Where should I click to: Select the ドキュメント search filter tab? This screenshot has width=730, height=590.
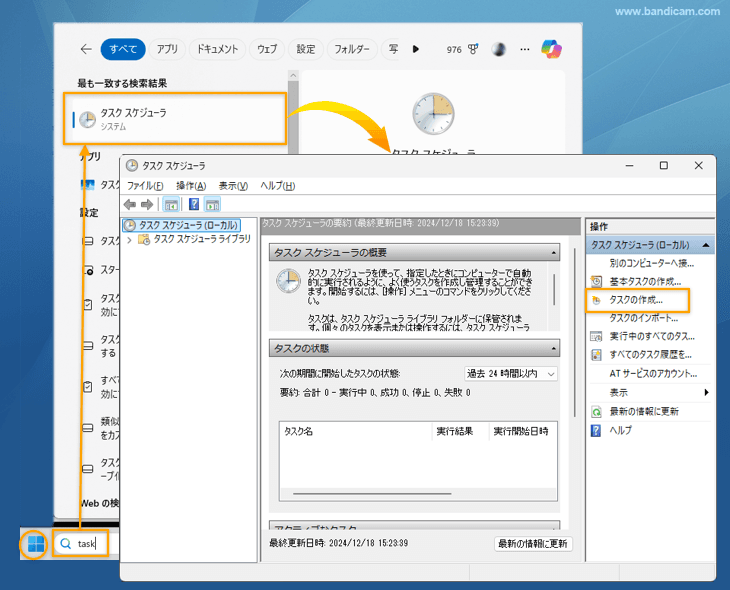[217, 49]
